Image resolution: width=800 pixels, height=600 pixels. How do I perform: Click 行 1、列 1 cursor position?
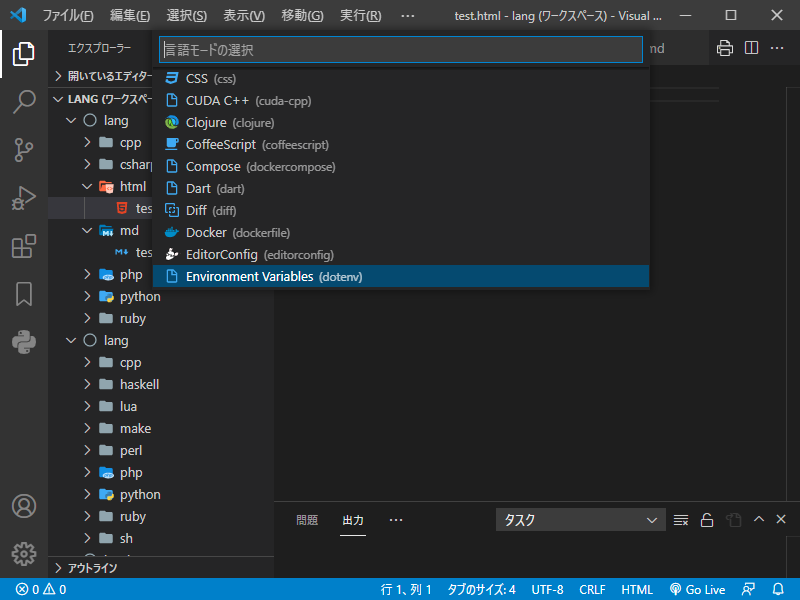pyautogui.click(x=406, y=589)
